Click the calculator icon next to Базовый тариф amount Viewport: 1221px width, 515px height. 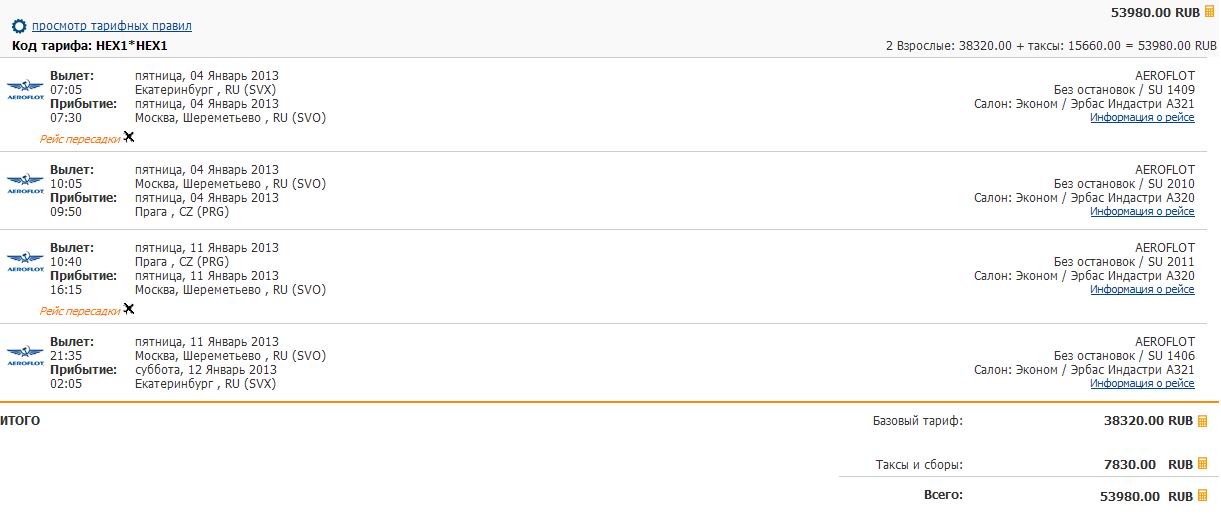pos(1203,421)
